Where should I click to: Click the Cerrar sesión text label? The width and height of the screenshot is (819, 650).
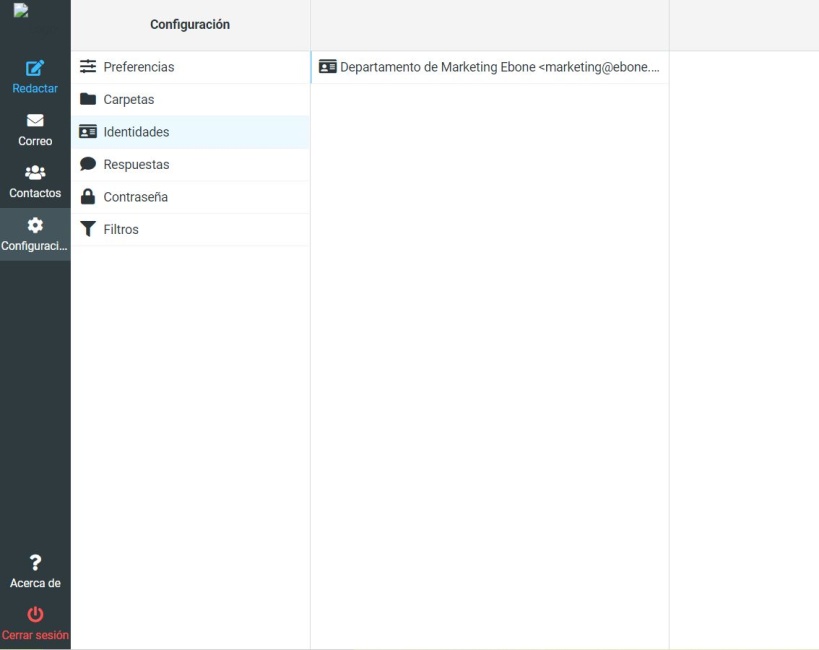35,635
